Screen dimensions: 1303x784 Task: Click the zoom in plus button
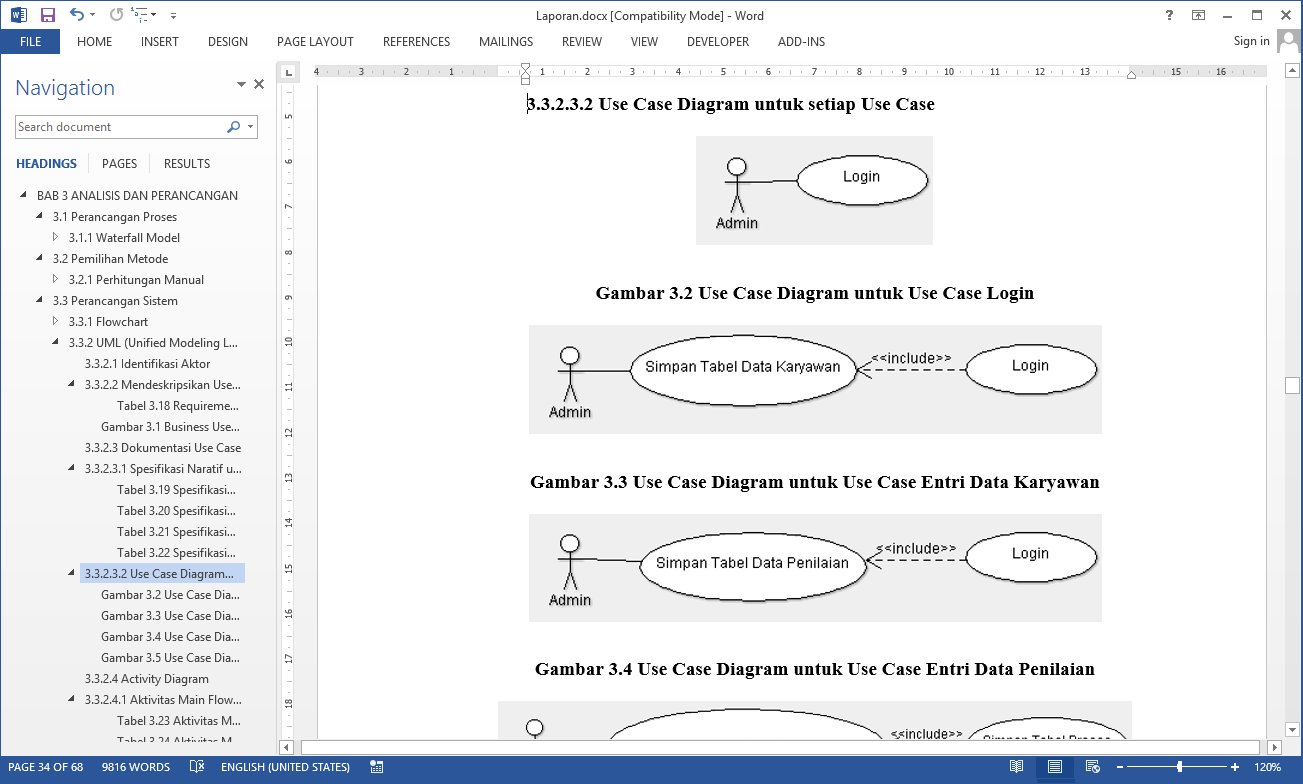(1235, 767)
